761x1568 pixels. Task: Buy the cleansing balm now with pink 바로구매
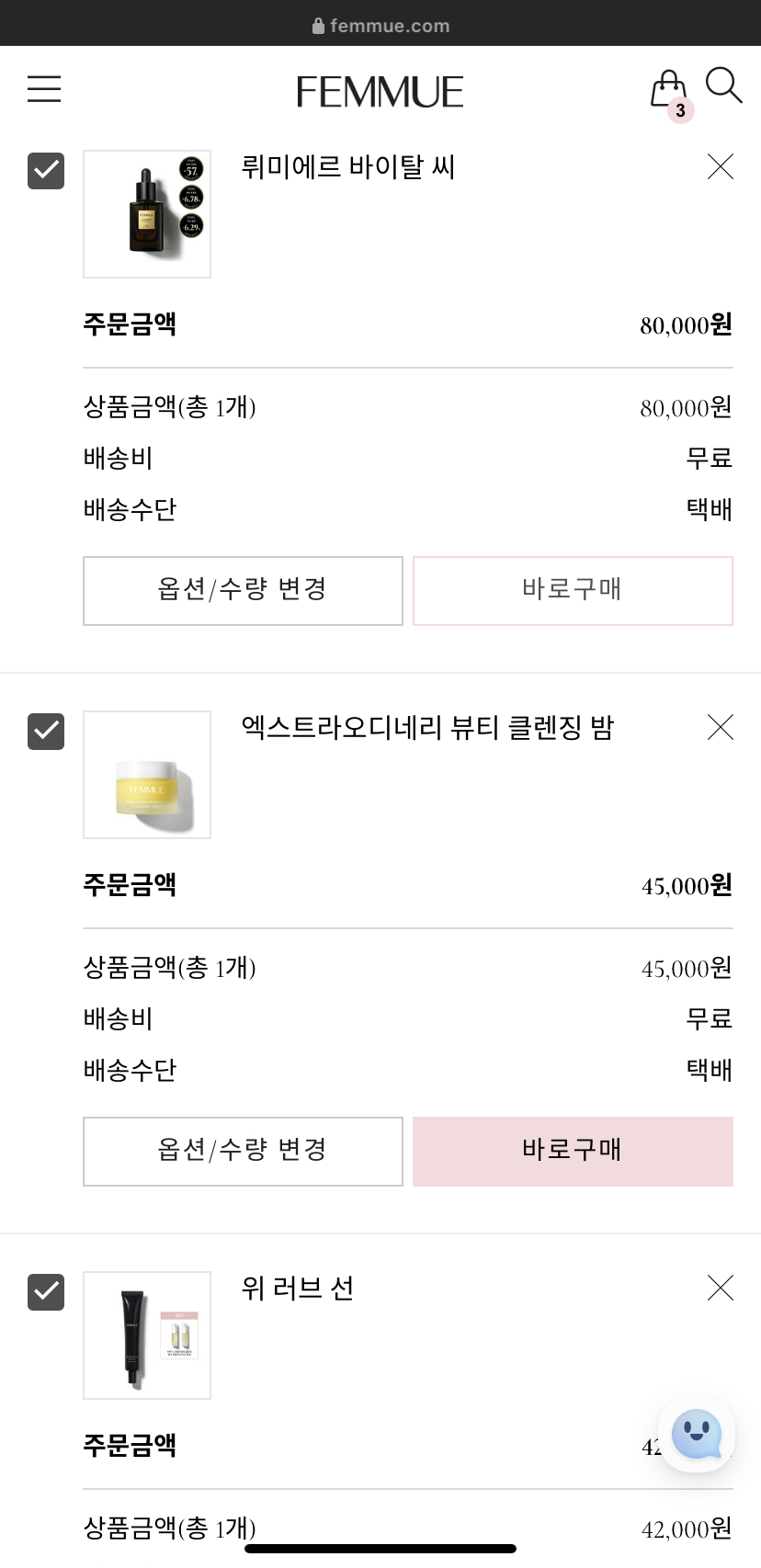573,1152
